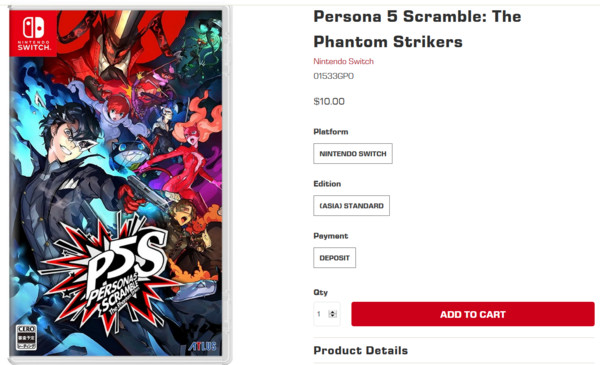Open the red Nintendo Switch category link
Screen dimensions: 600x365
(343, 61)
